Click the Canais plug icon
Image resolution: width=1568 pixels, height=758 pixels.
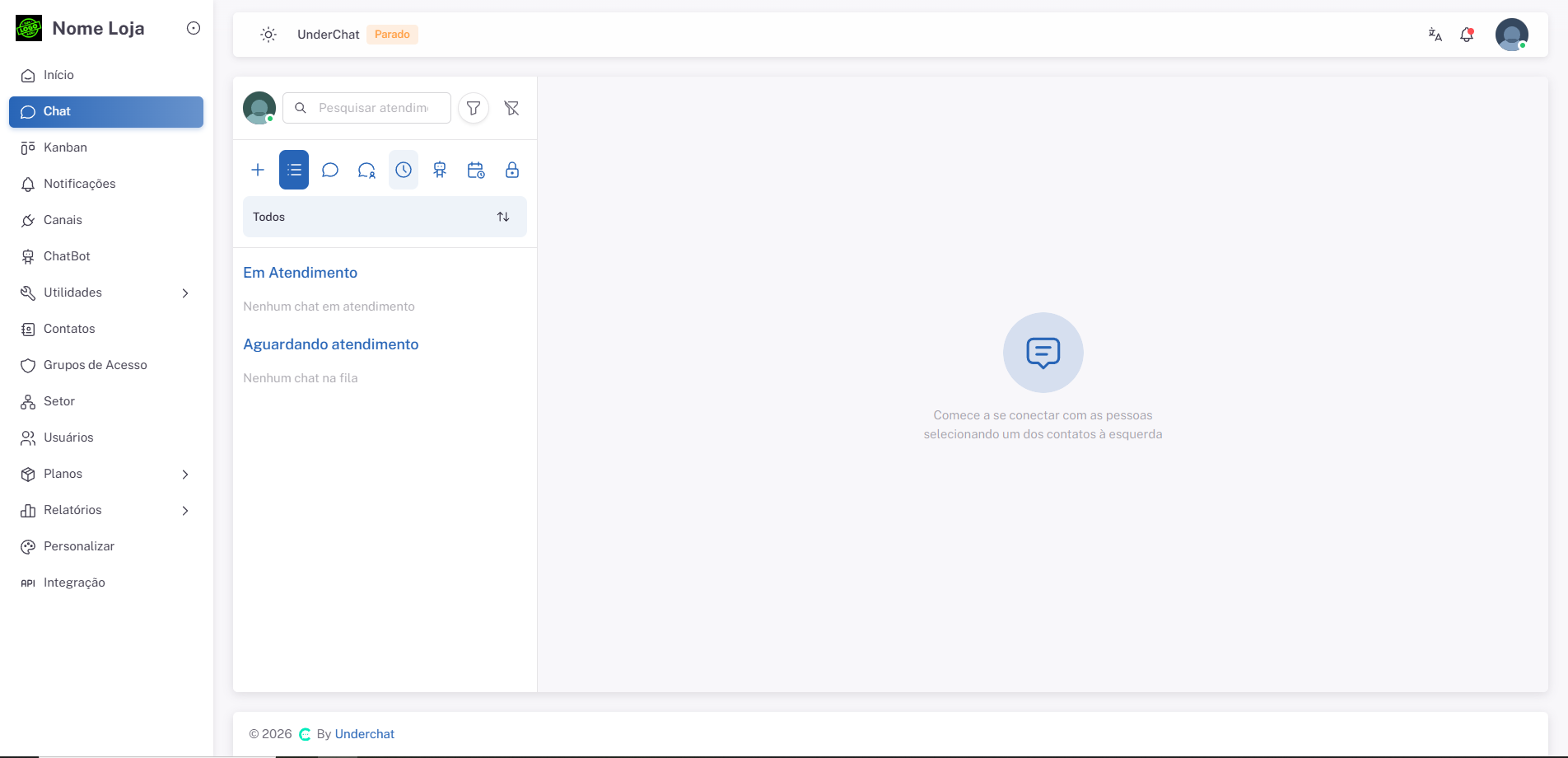point(28,220)
